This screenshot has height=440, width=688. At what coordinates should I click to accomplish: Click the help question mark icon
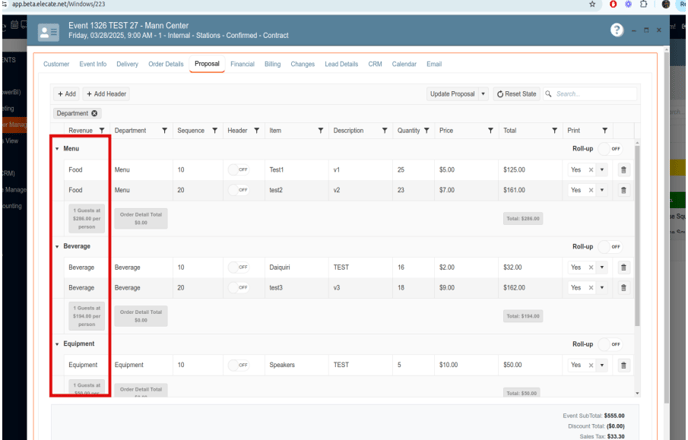pyautogui.click(x=616, y=30)
